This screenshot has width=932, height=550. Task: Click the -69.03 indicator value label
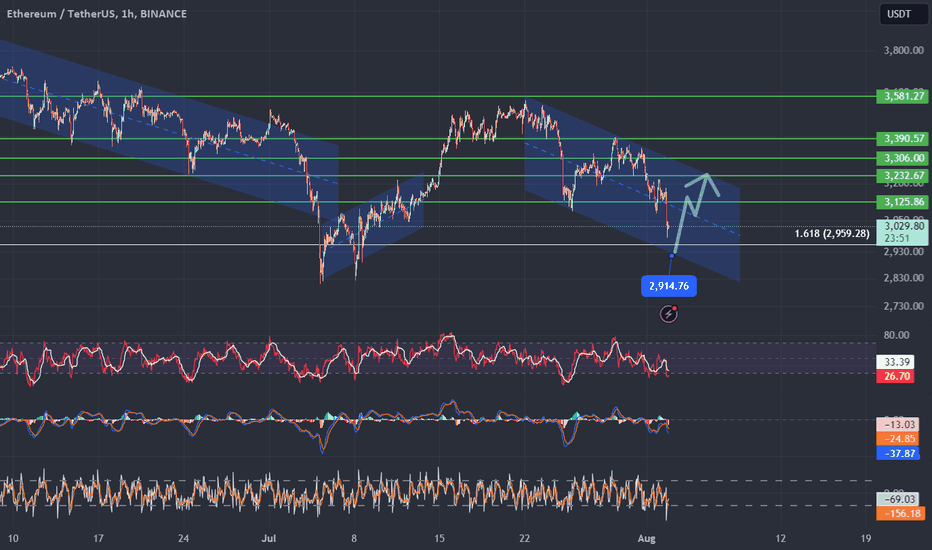pyautogui.click(x=898, y=499)
